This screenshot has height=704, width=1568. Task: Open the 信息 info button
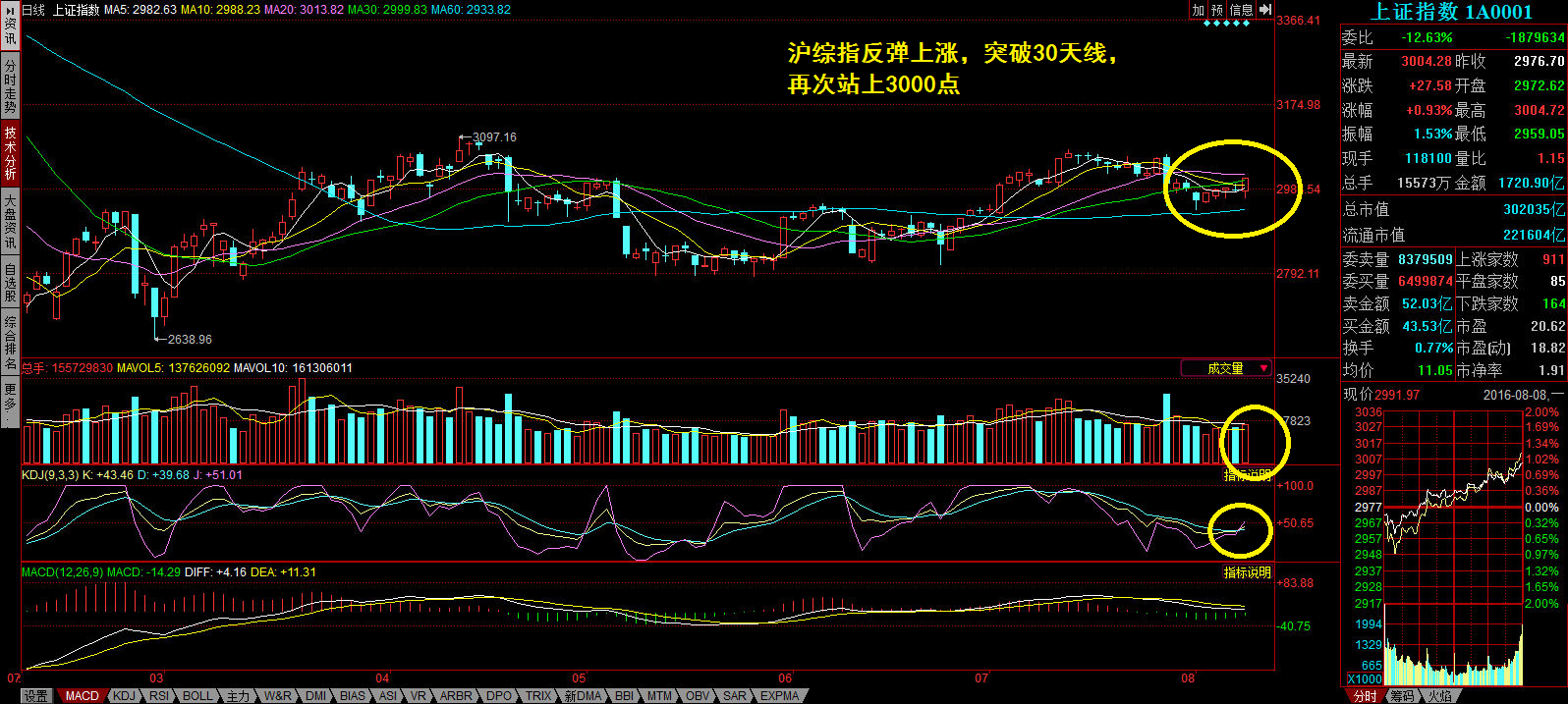(1241, 10)
